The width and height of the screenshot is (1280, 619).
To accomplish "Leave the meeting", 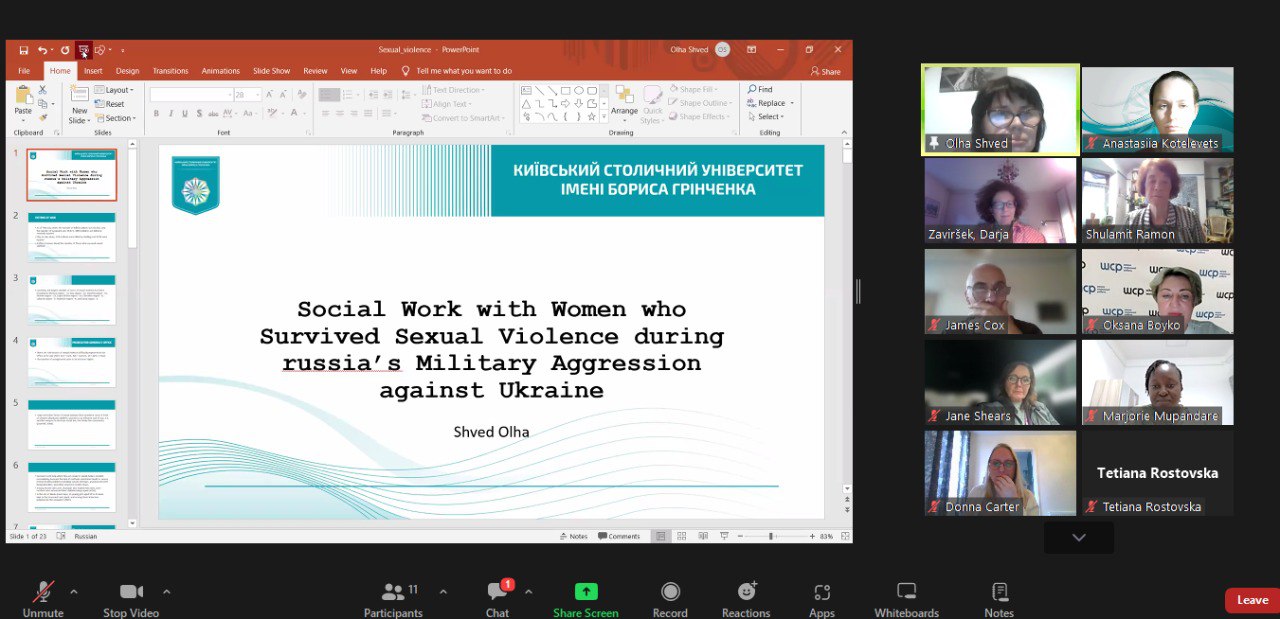I will pyautogui.click(x=1251, y=600).
